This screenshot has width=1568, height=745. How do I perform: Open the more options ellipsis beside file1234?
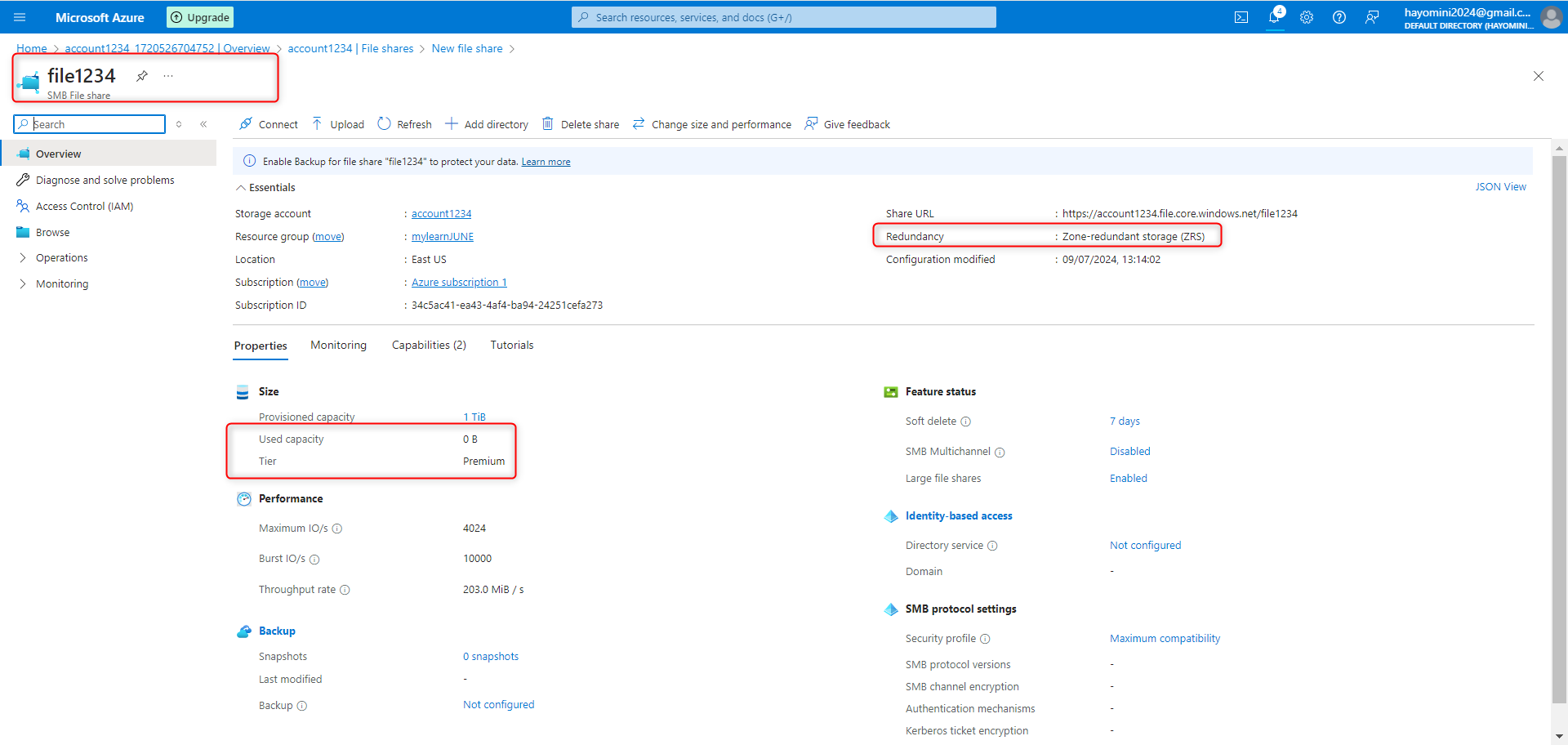168,76
